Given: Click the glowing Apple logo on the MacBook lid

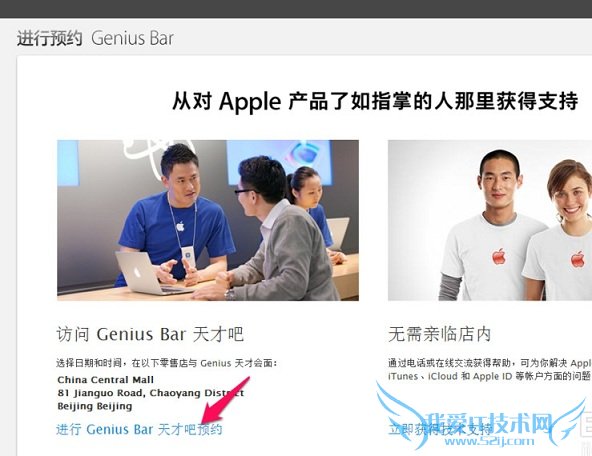Looking at the screenshot, I should coord(137,271).
